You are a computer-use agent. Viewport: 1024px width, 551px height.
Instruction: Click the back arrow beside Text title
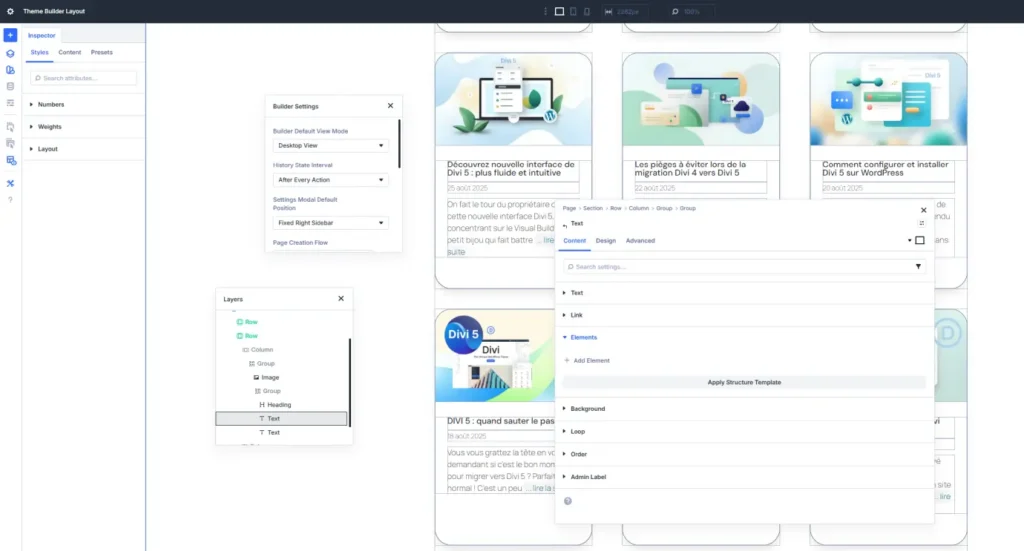(565, 224)
